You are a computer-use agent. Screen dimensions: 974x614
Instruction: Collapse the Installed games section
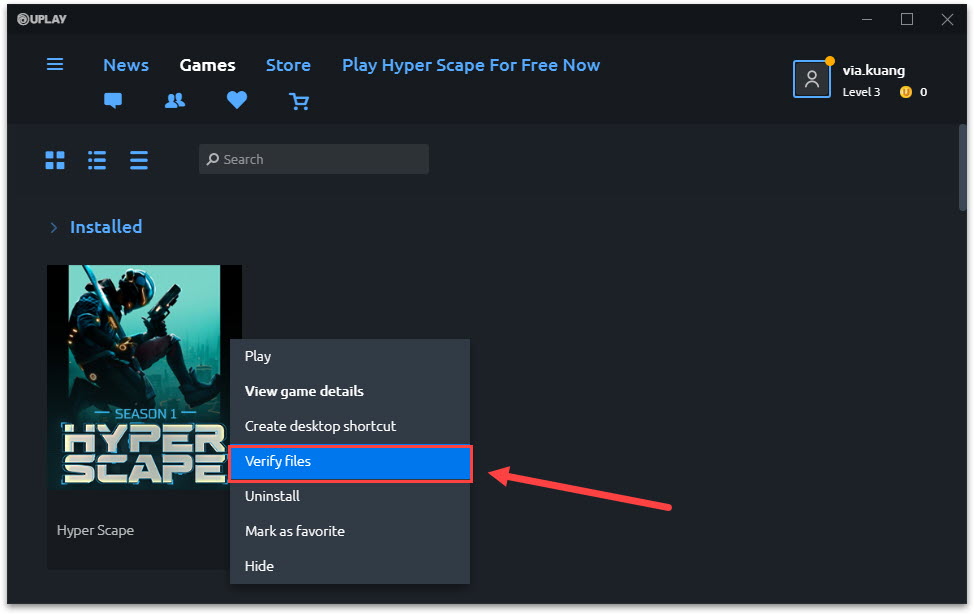point(54,227)
